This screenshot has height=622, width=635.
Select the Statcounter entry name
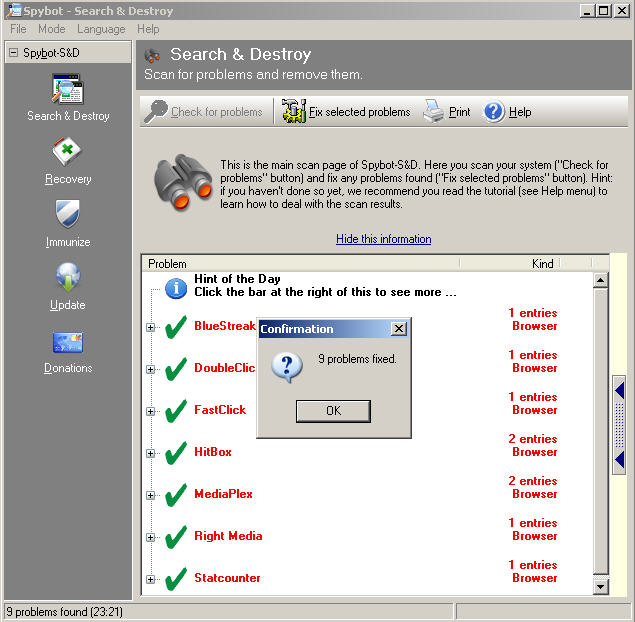coord(227,578)
